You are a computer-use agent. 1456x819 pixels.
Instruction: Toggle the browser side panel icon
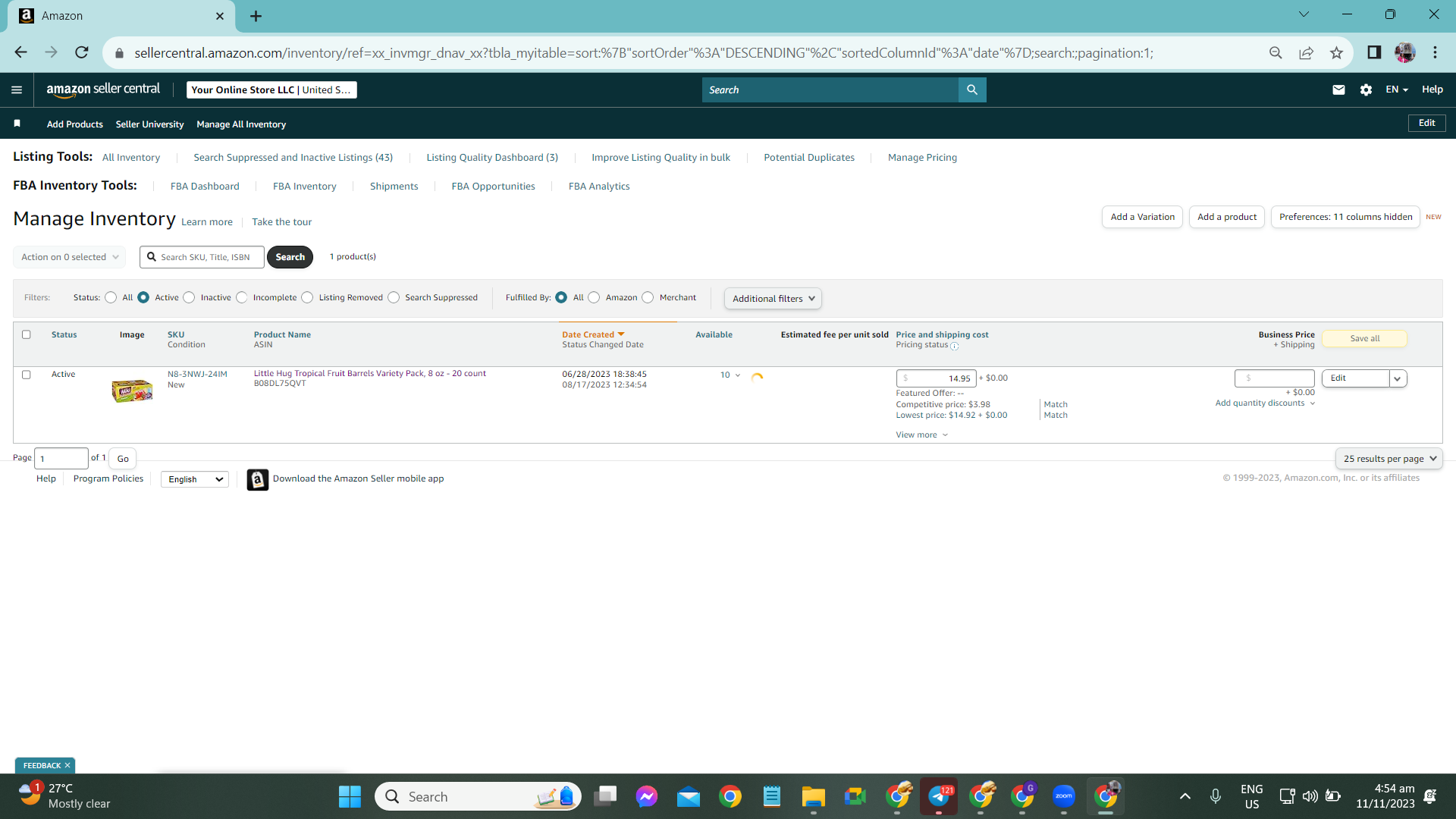coord(1374,52)
